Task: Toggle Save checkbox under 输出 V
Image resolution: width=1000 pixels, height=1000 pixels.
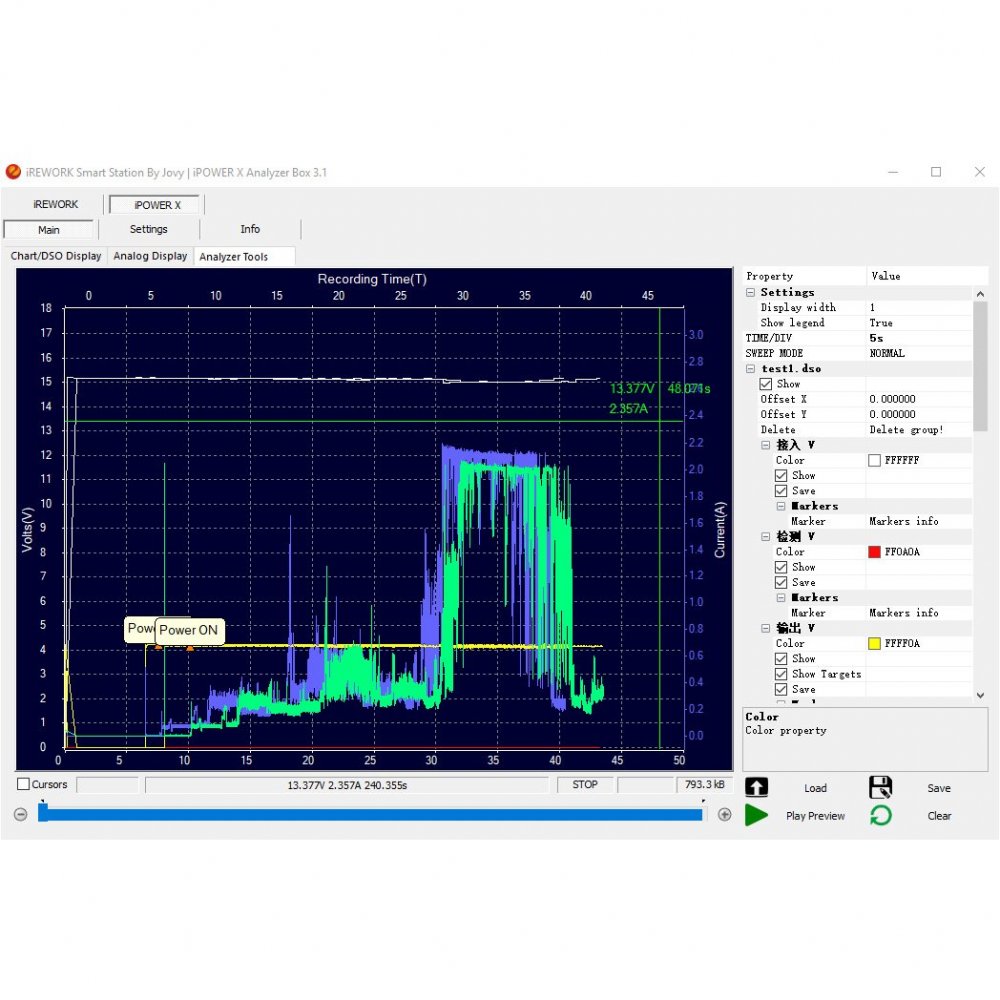Action: [781, 689]
